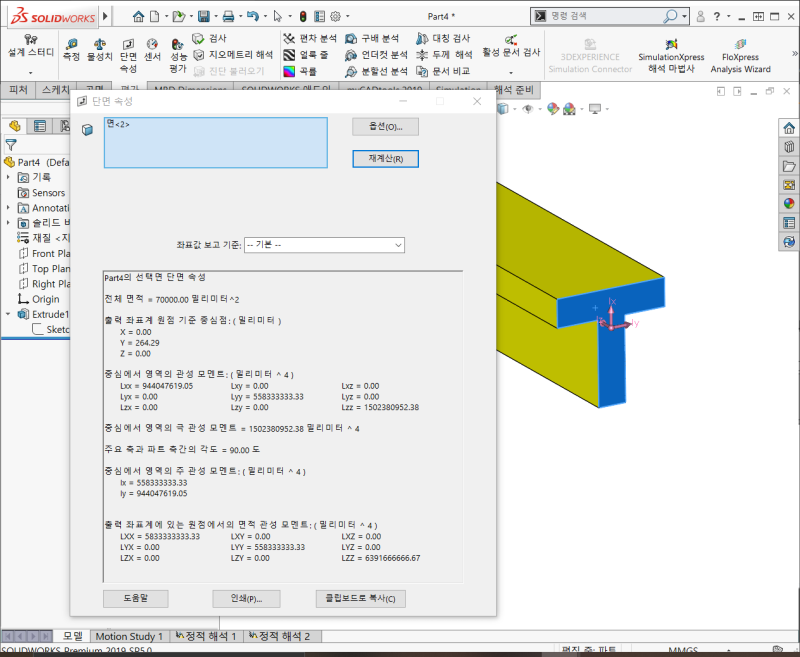Image resolution: width=800 pixels, height=657 pixels.
Task: Start Parting Line Analysis (분할선 분석)
Action: pos(376,71)
